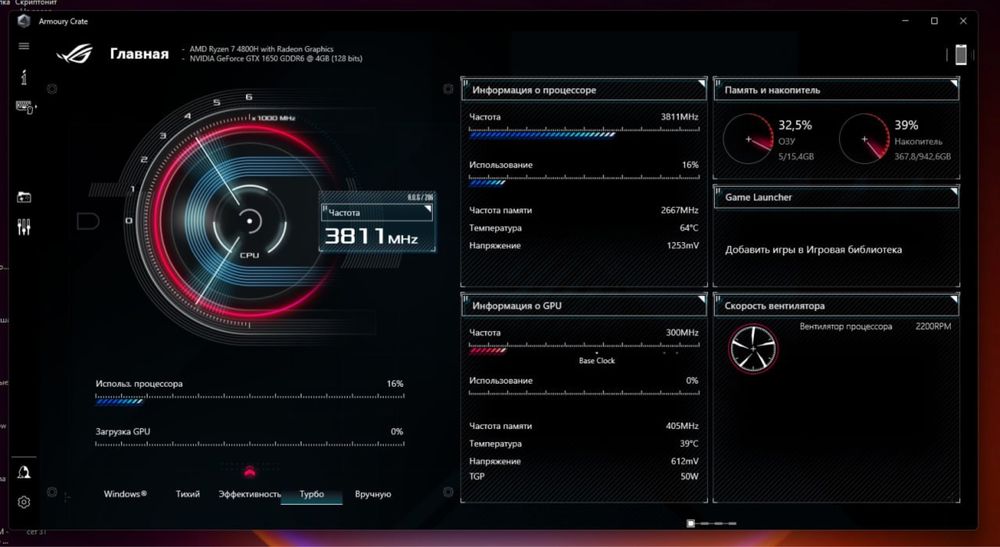This screenshot has width=1000, height=547.
Task: Click the ОЗУ memory gauge dial
Action: tap(749, 138)
